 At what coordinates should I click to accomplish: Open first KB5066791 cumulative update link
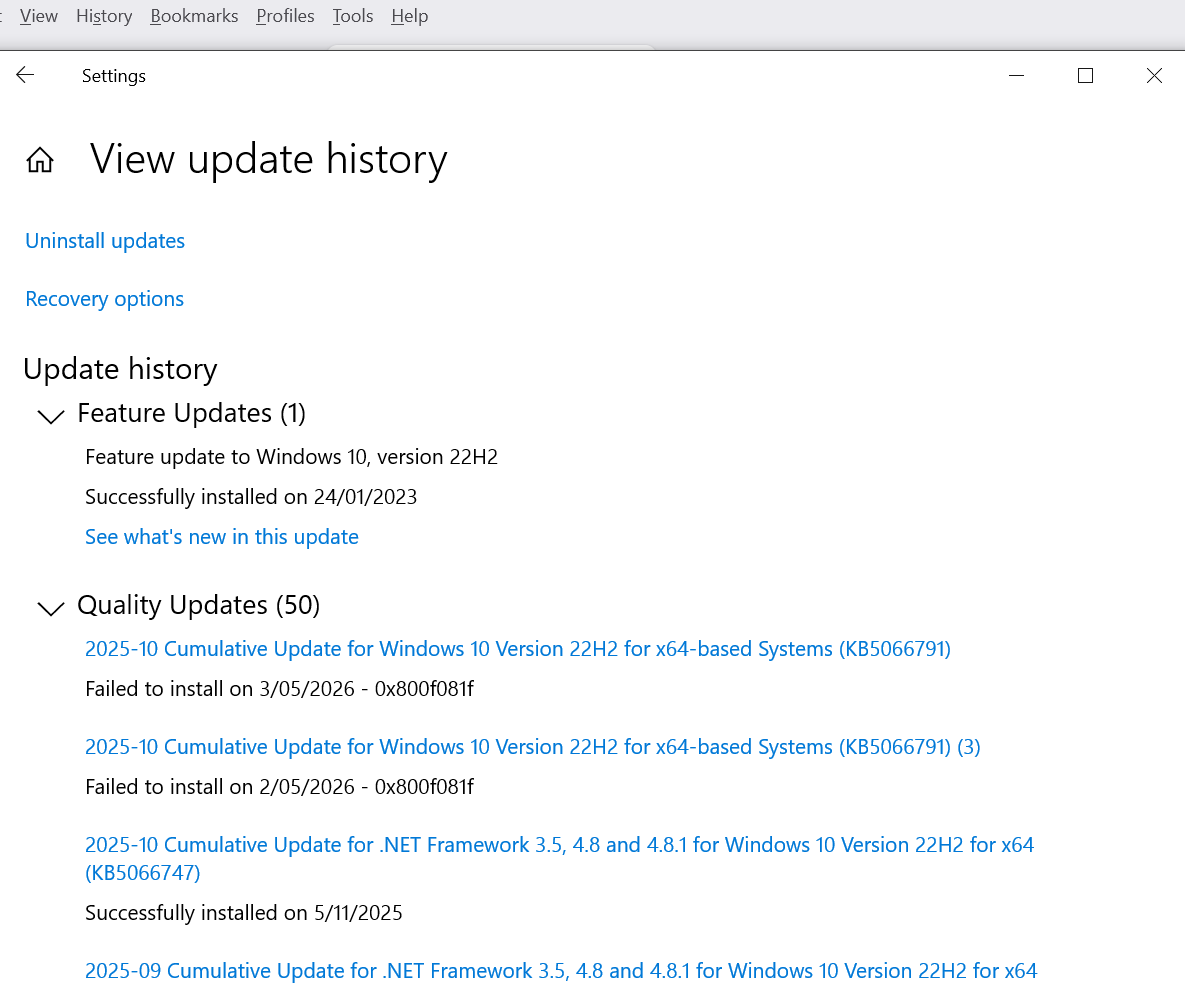(518, 648)
